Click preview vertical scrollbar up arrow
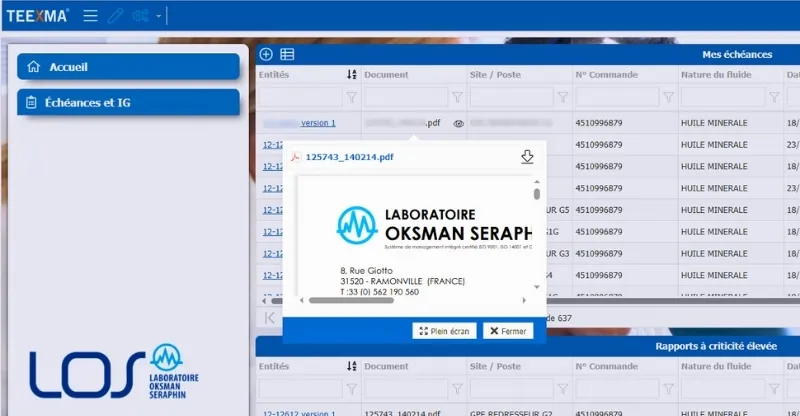The height and width of the screenshot is (416, 800). coord(537,182)
